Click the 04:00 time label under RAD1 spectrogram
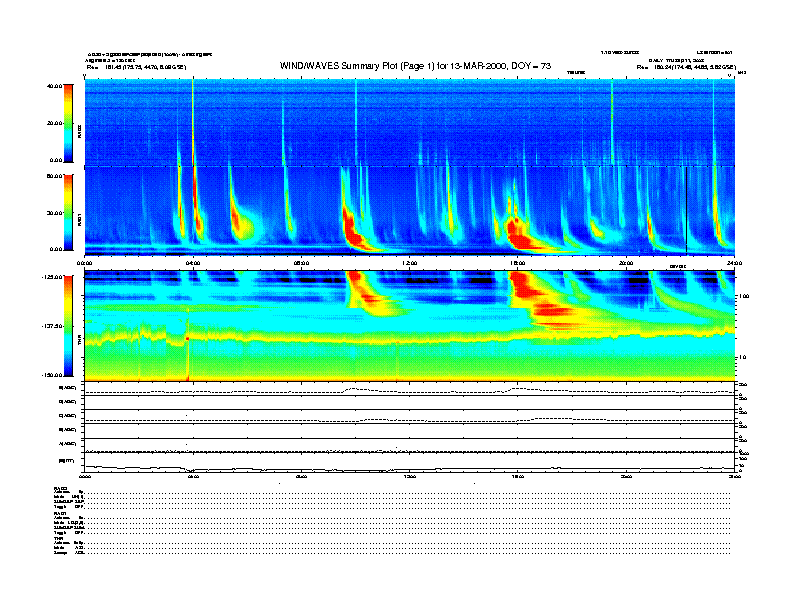The width and height of the screenshot is (792, 612). 193,263
